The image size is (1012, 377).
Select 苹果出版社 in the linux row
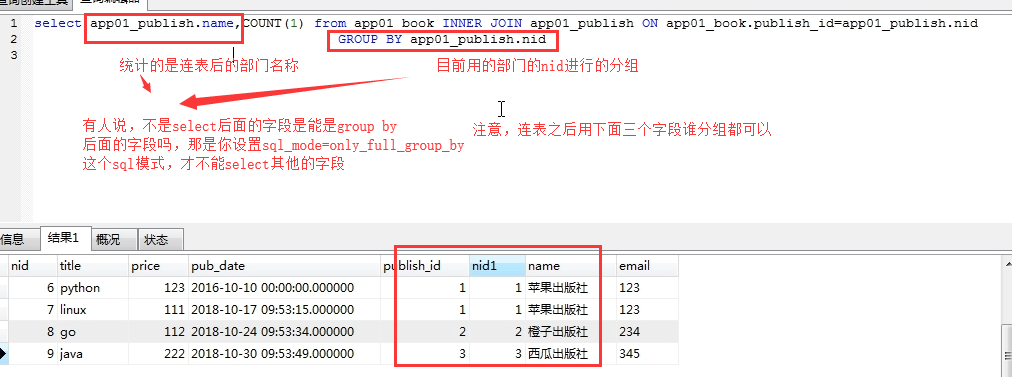click(571, 310)
